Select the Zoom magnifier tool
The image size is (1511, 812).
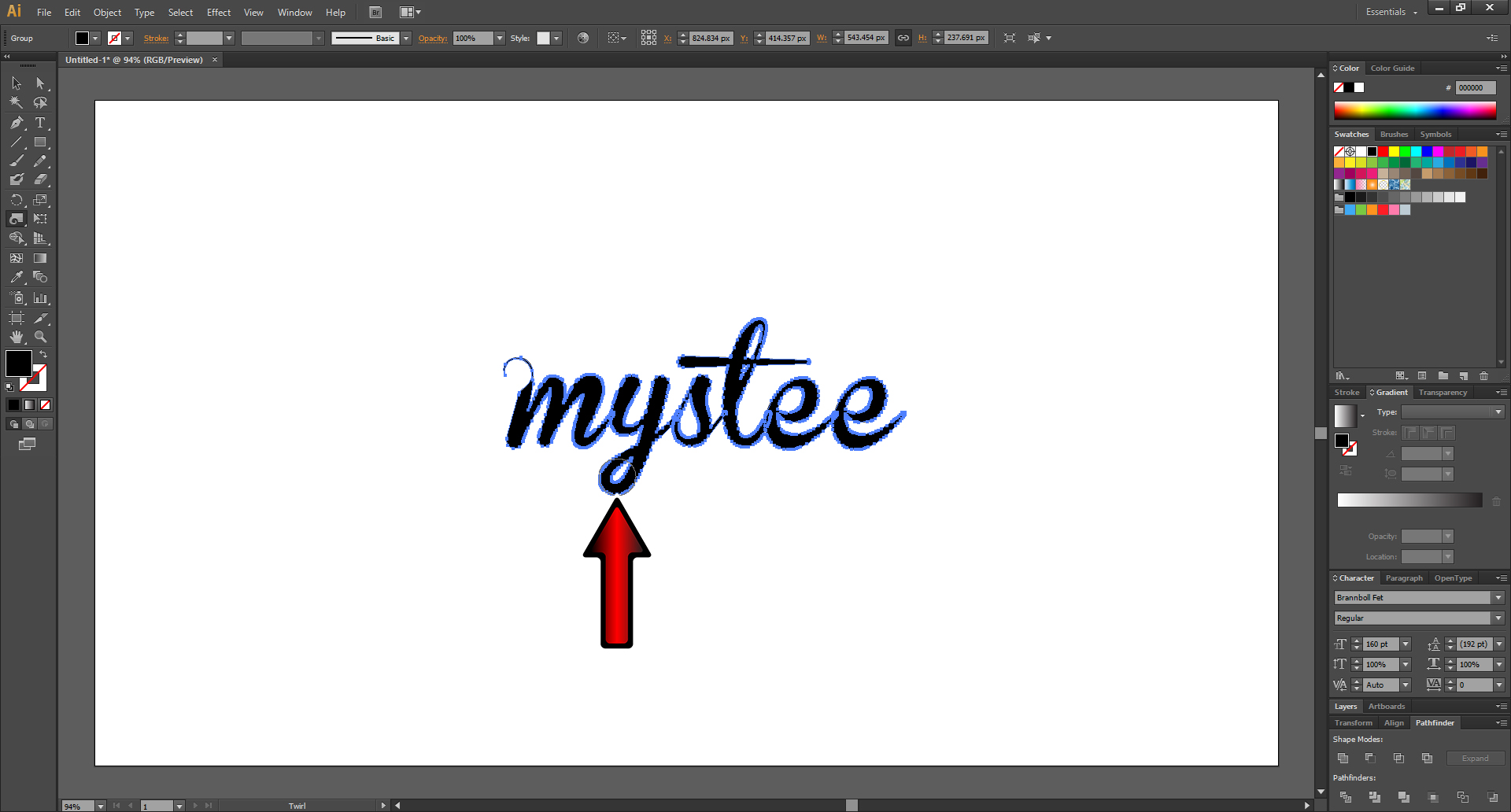click(x=40, y=337)
